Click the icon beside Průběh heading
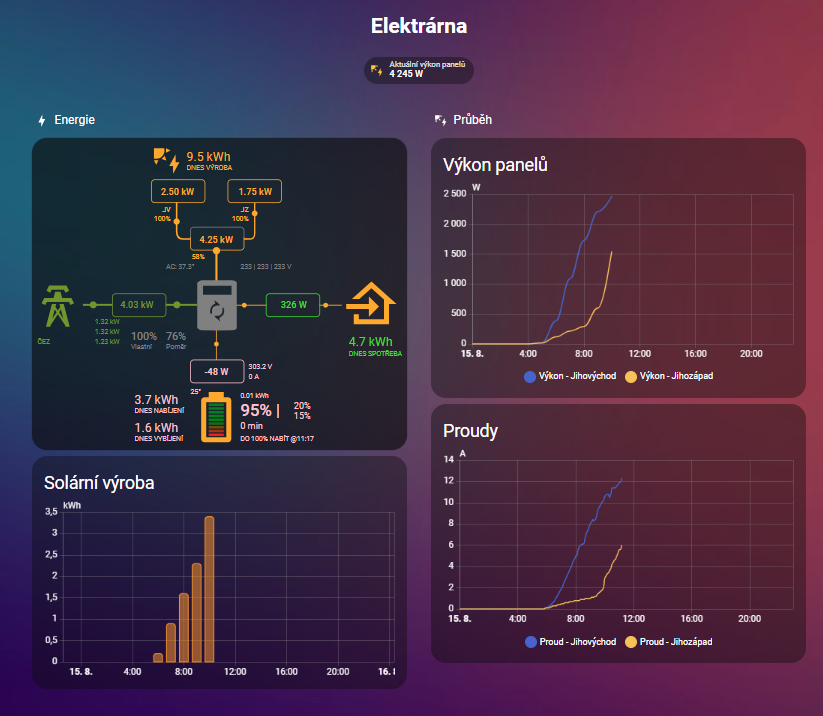This screenshot has height=716, width=823. tap(440, 121)
